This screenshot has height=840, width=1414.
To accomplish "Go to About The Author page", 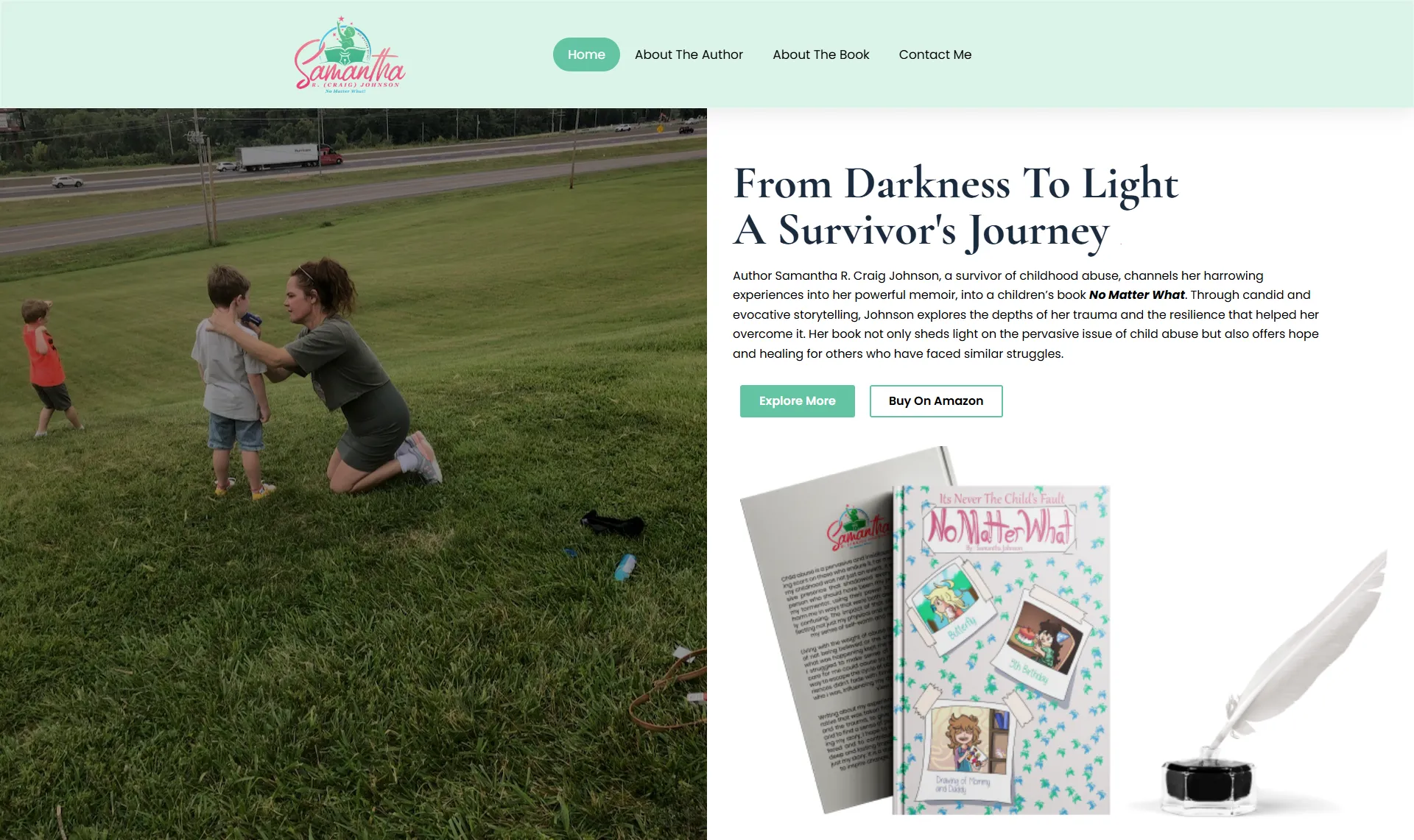I will tap(689, 54).
